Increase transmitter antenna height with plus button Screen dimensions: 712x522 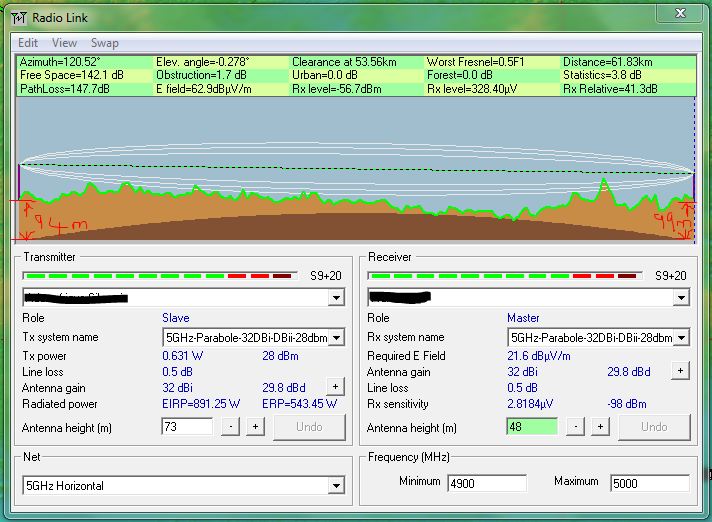point(255,427)
